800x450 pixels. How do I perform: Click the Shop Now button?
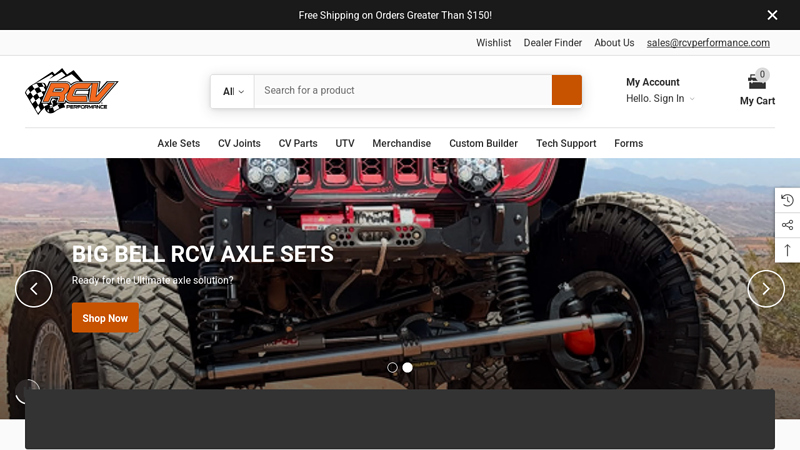105,318
